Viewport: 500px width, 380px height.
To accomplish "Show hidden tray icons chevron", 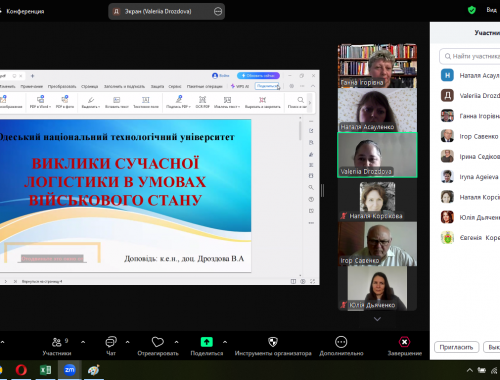I will point(470,370).
